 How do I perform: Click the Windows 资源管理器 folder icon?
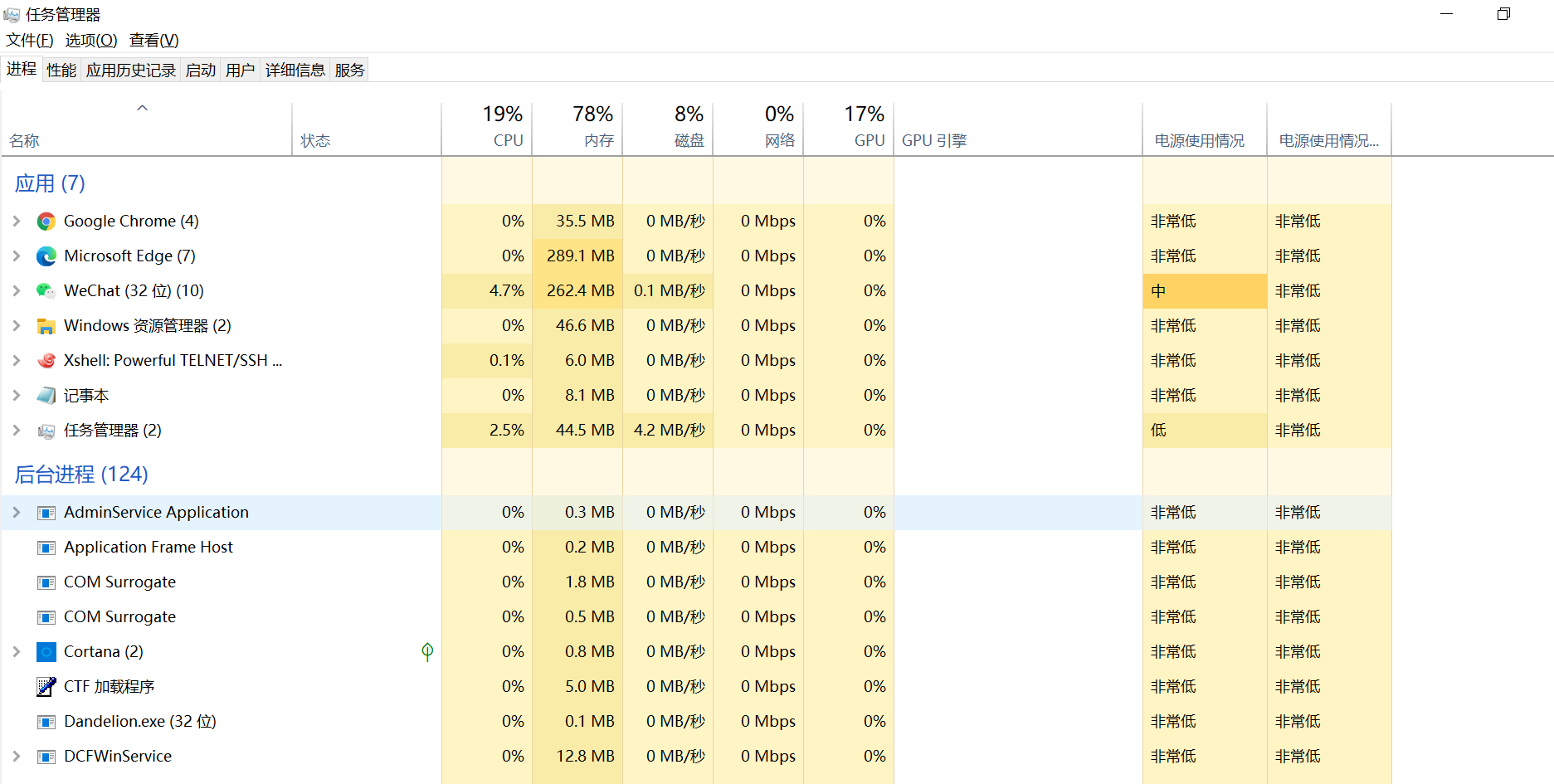tap(46, 326)
